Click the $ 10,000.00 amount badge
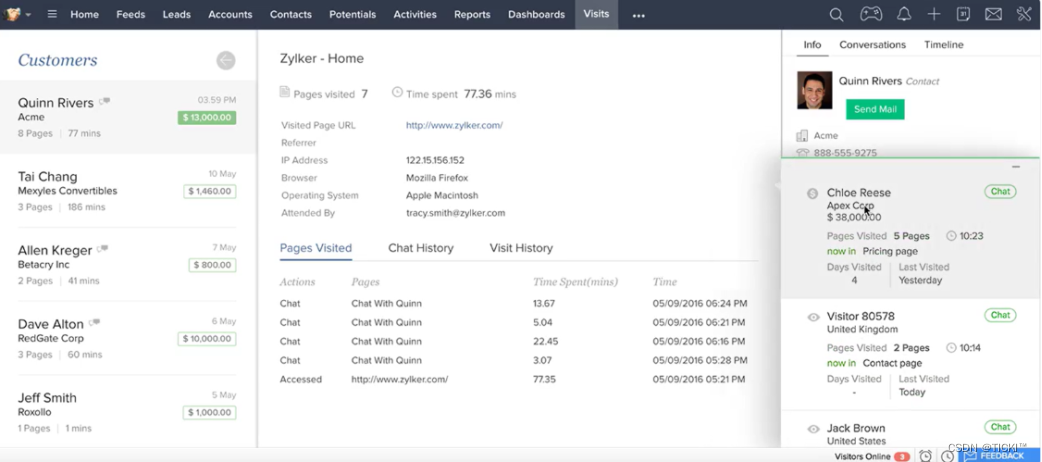 (x=207, y=339)
